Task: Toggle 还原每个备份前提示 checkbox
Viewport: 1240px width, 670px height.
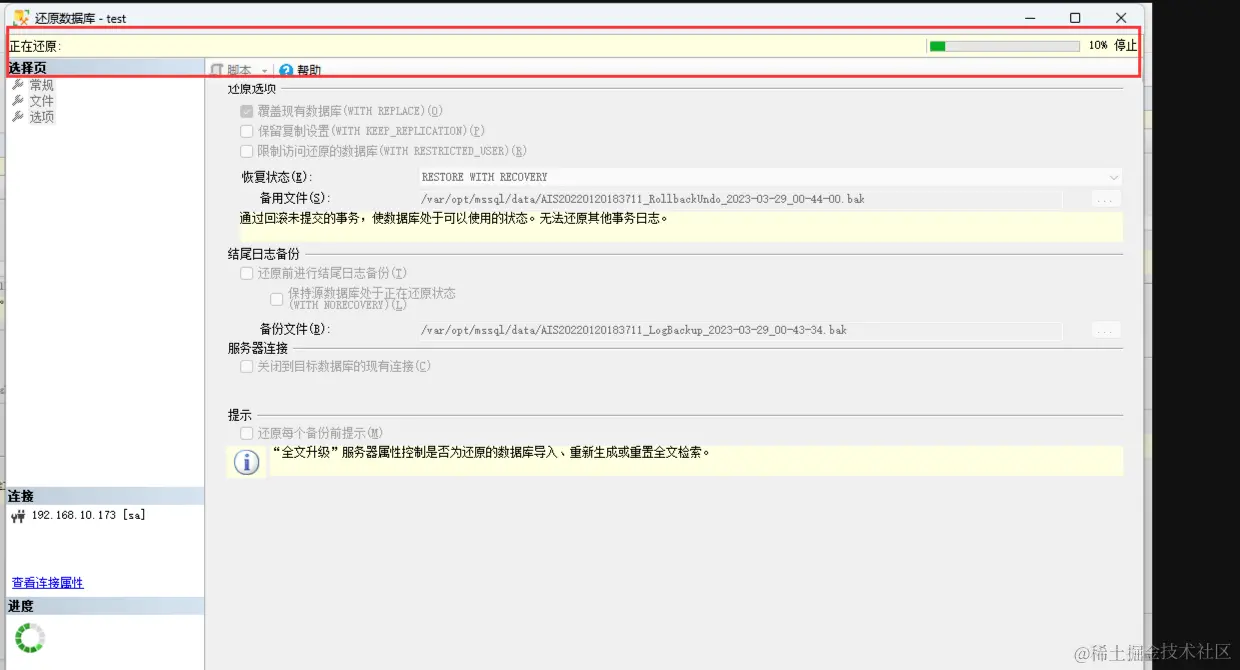Action: [x=247, y=433]
